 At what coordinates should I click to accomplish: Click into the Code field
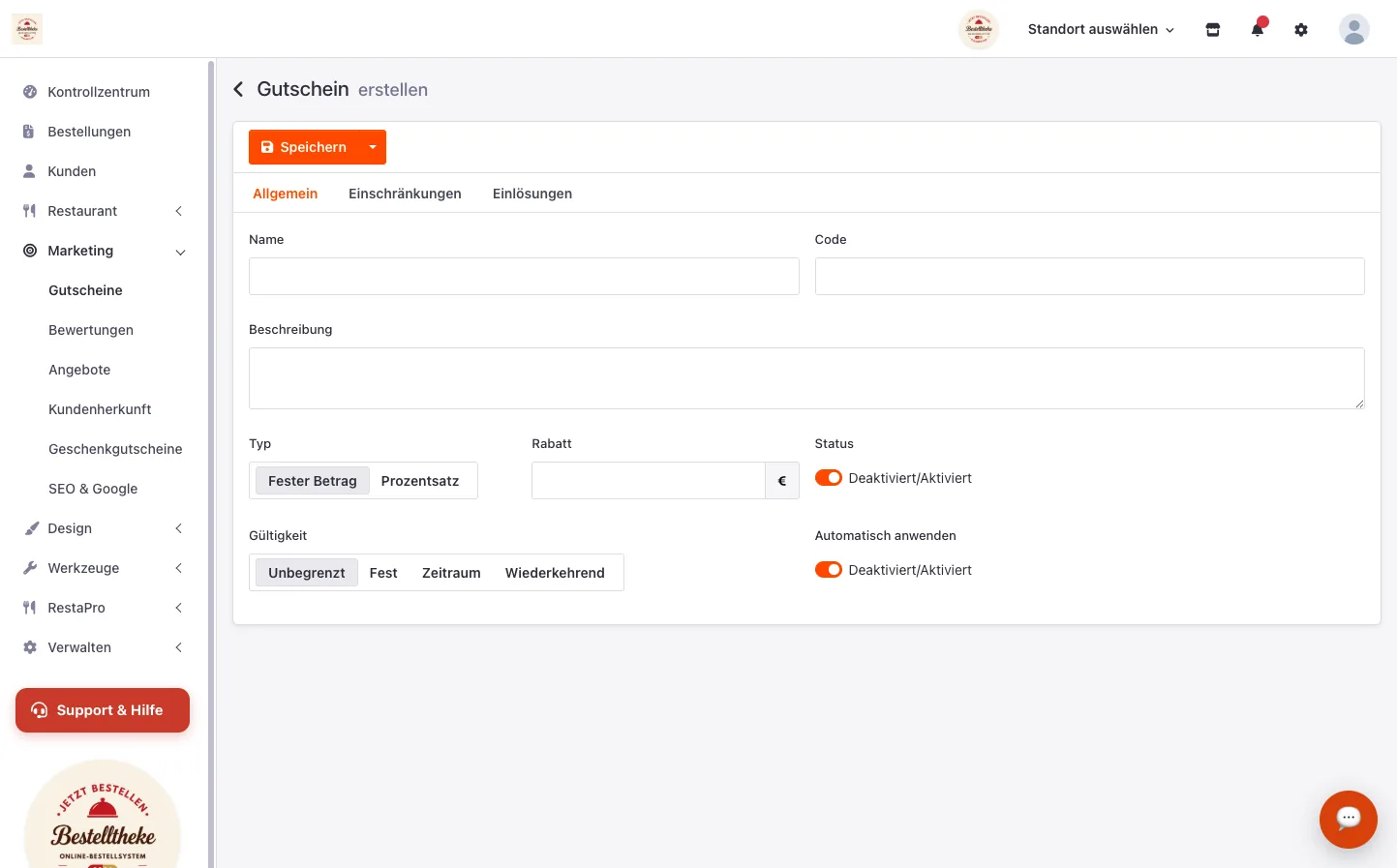[x=1090, y=276]
